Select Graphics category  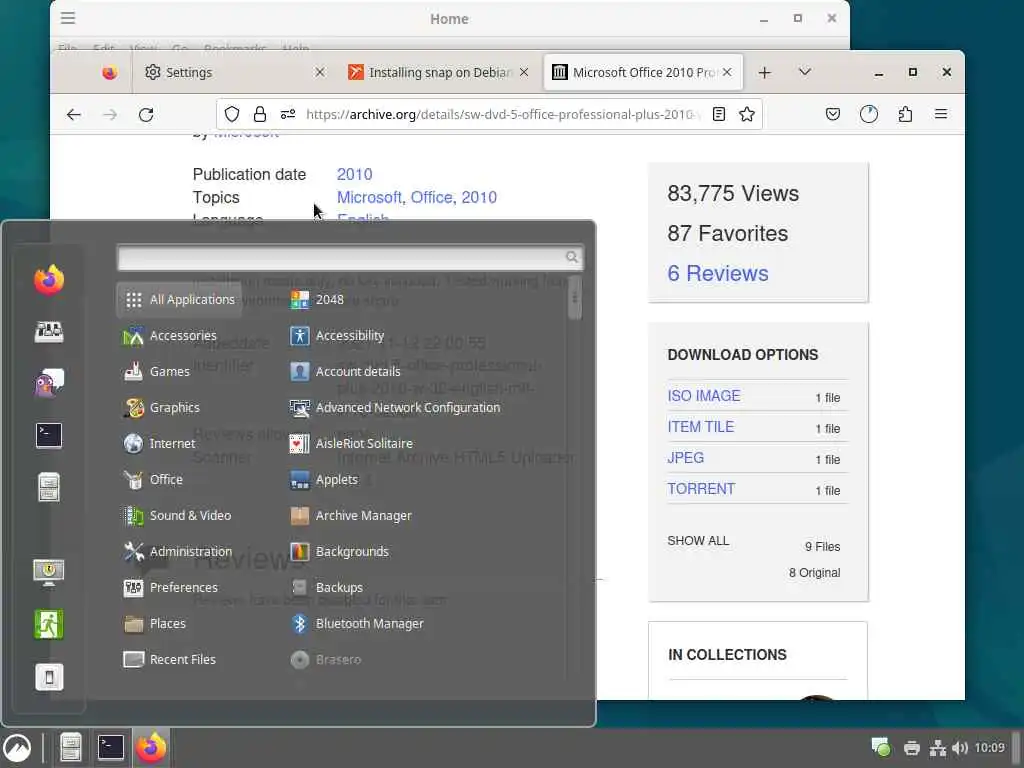pyautogui.click(x=161, y=408)
